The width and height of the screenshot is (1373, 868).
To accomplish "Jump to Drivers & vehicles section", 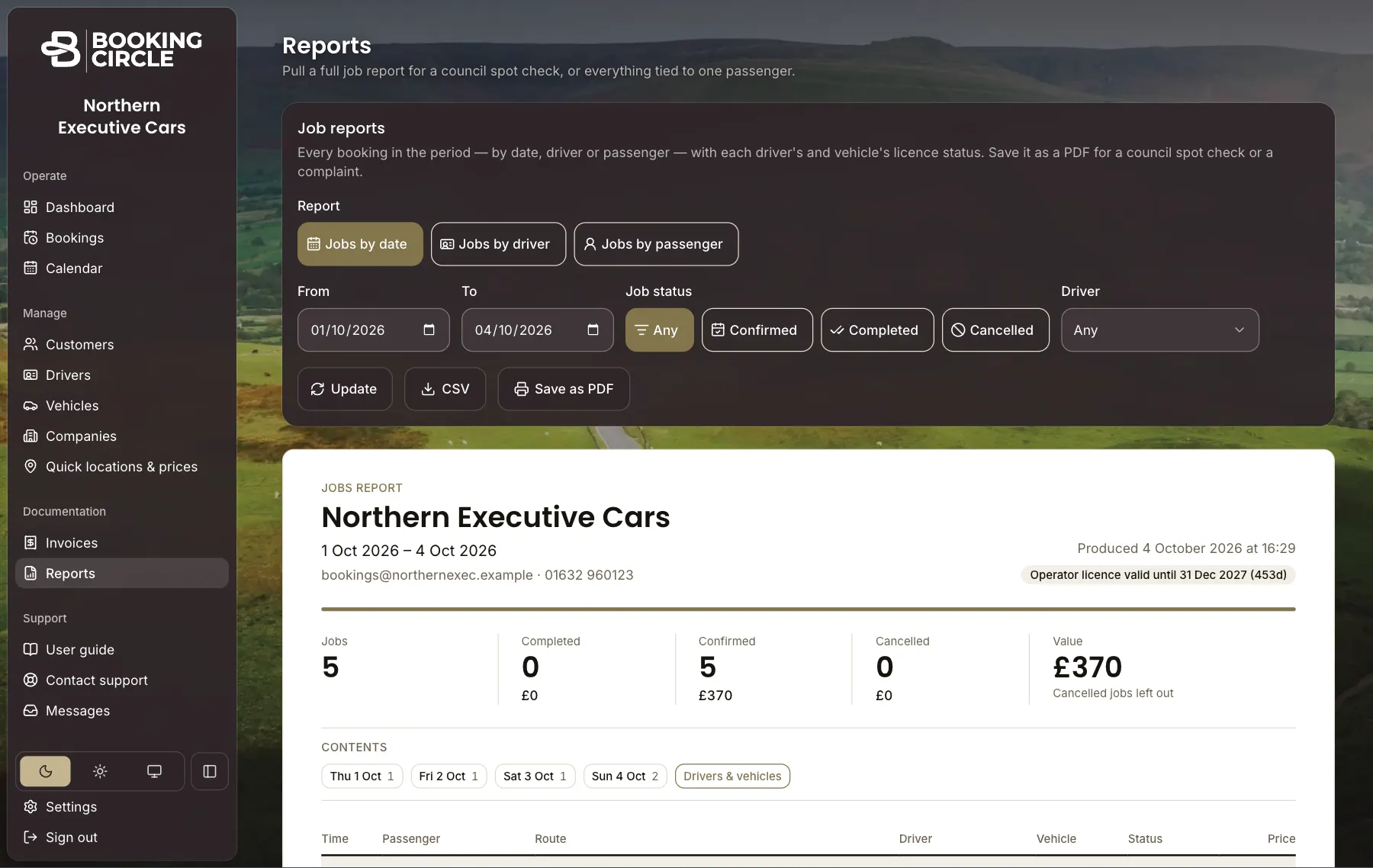I will (732, 776).
